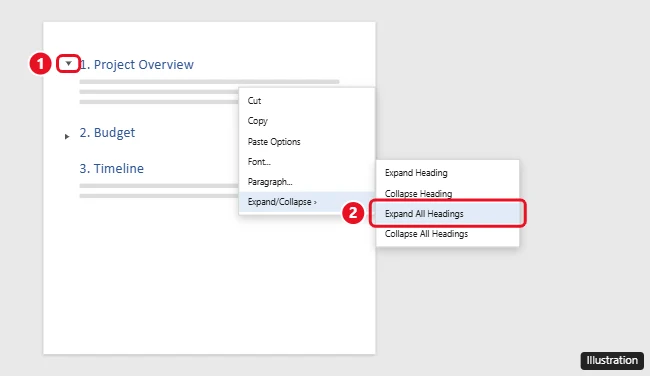Select the '3. Timeline' heading

pos(112,169)
